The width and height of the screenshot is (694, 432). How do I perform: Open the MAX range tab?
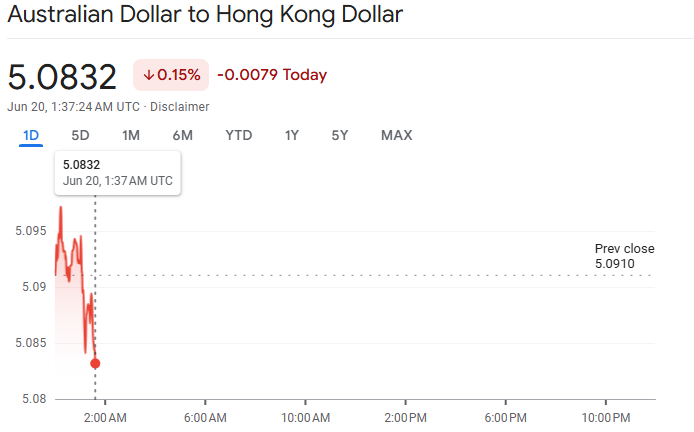tap(397, 135)
